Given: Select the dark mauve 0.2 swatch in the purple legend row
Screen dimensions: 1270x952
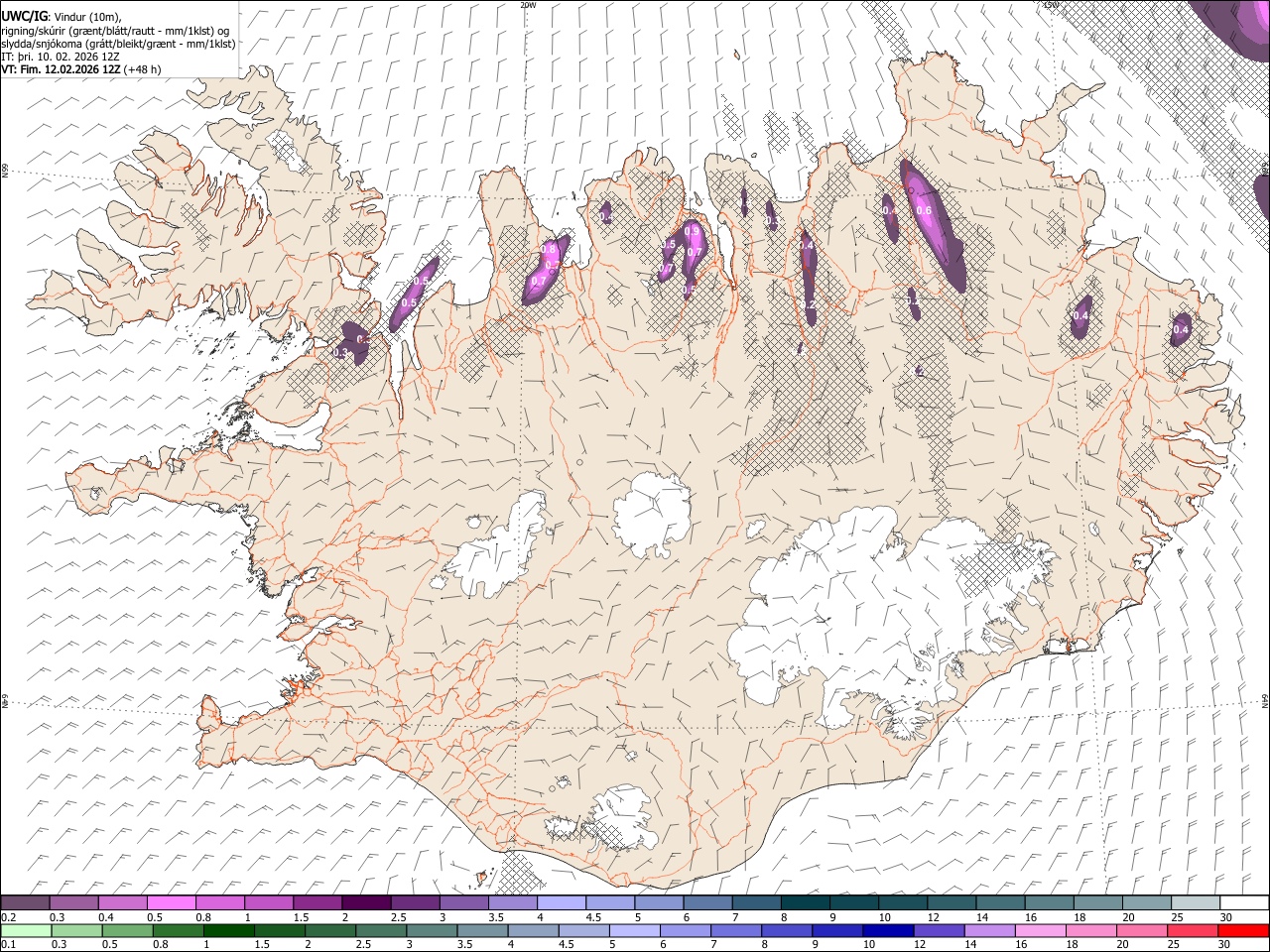Looking at the screenshot, I should (26, 903).
